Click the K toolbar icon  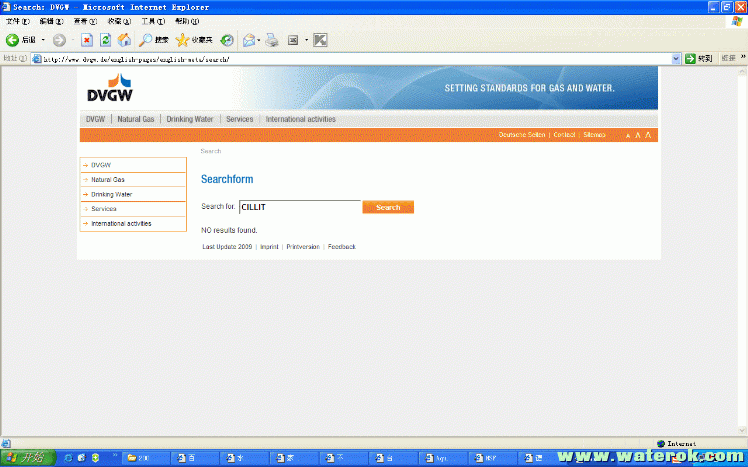[x=320, y=40]
